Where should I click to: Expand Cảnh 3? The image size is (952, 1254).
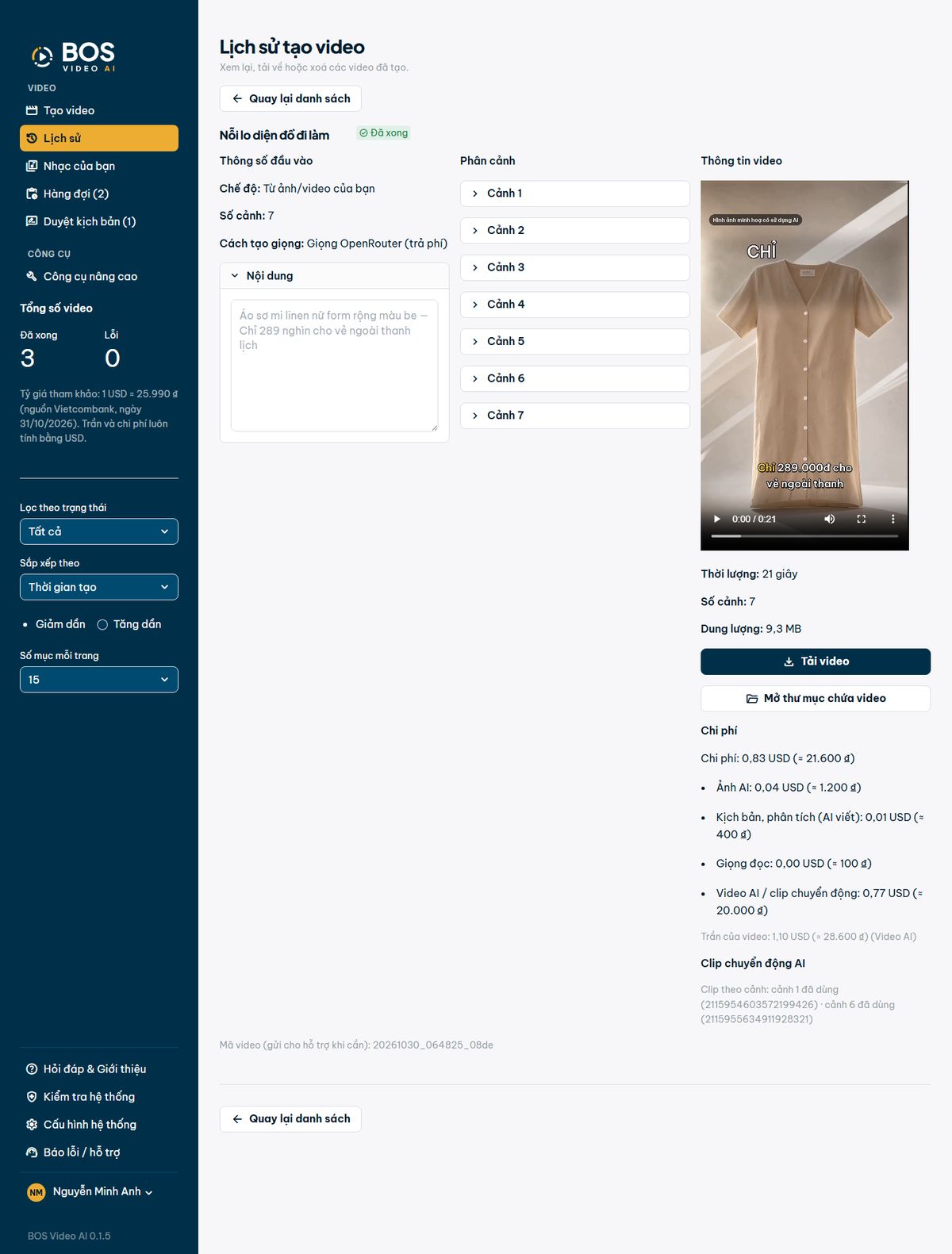pos(575,267)
